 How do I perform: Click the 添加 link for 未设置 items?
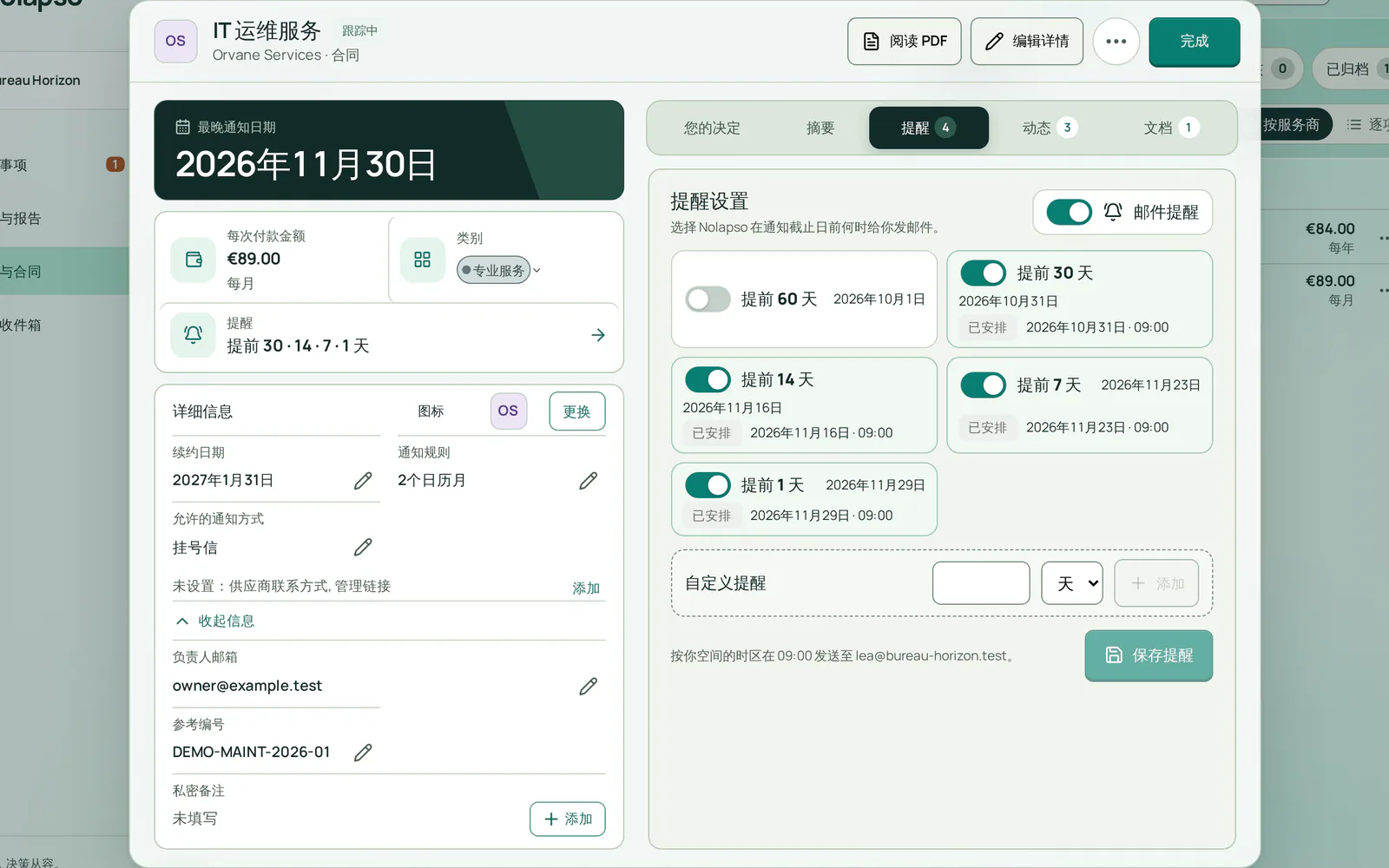tap(586, 588)
